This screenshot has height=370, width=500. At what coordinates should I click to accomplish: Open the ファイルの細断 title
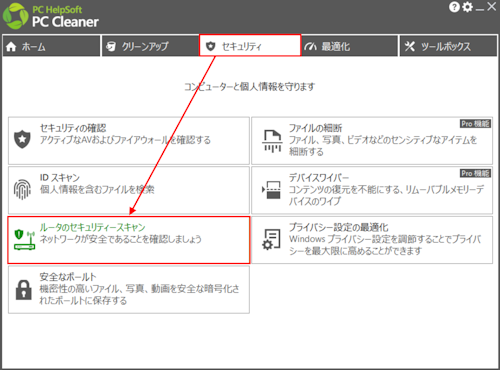(315, 128)
